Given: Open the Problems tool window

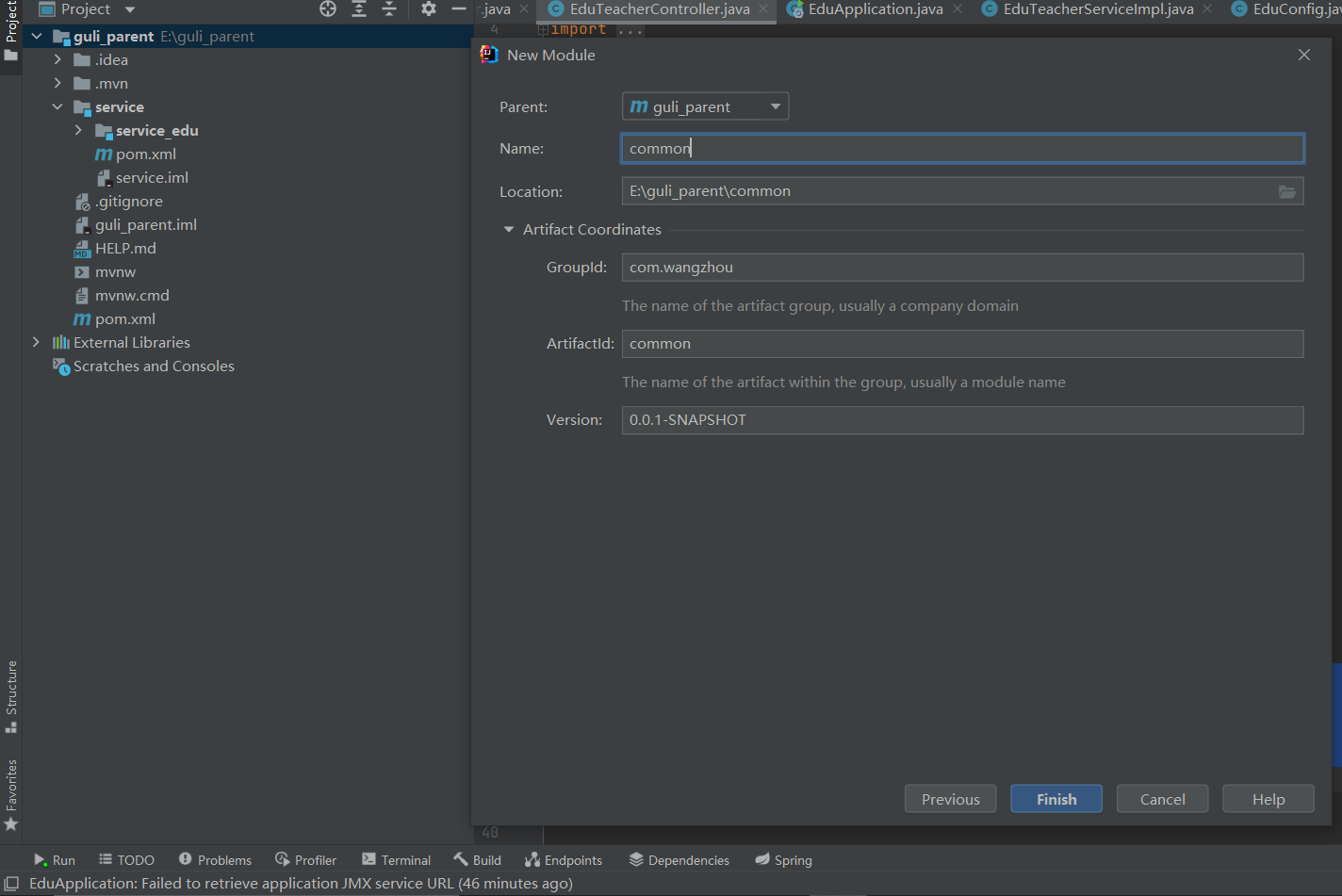Looking at the screenshot, I should point(215,859).
